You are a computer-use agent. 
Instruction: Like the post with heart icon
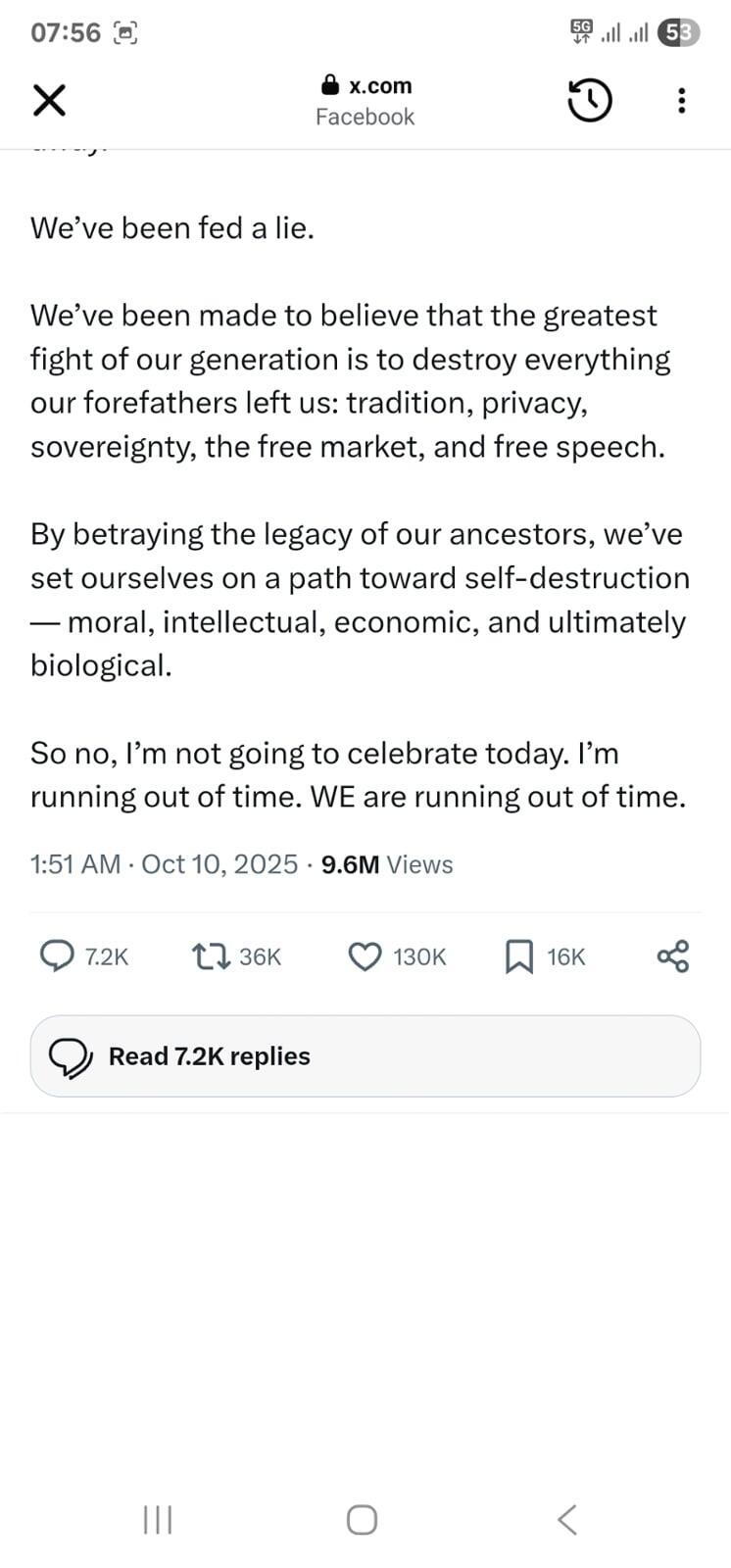365,955
